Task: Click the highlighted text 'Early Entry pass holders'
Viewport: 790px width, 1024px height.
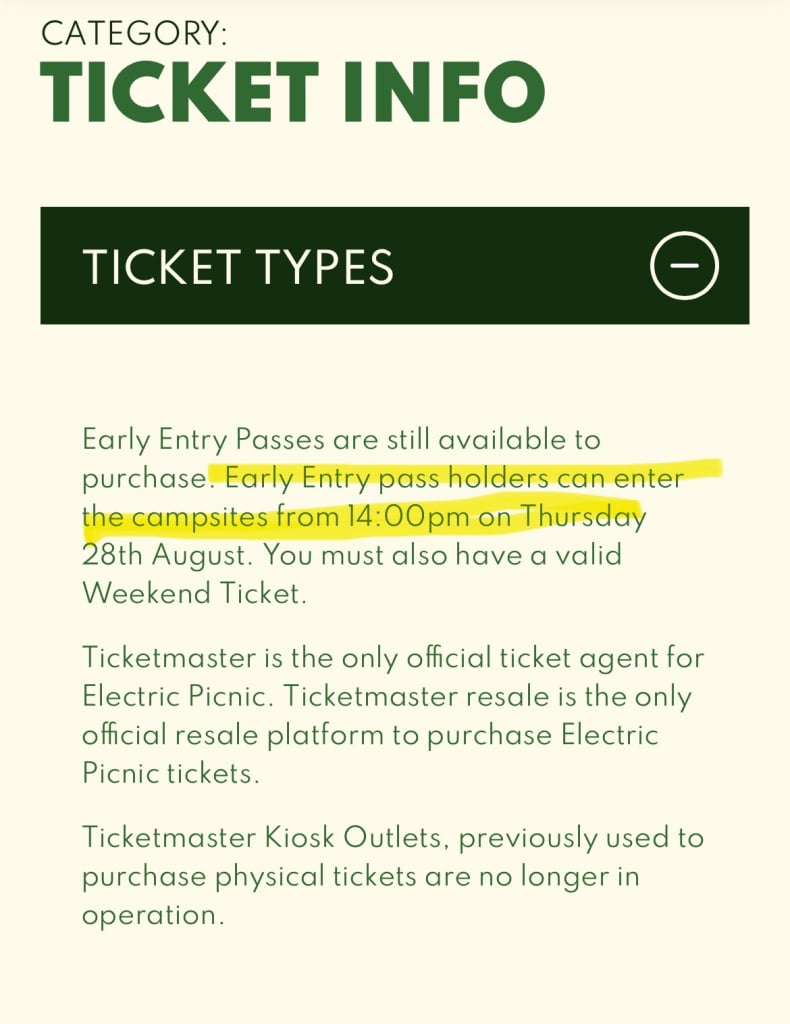Action: click(387, 479)
